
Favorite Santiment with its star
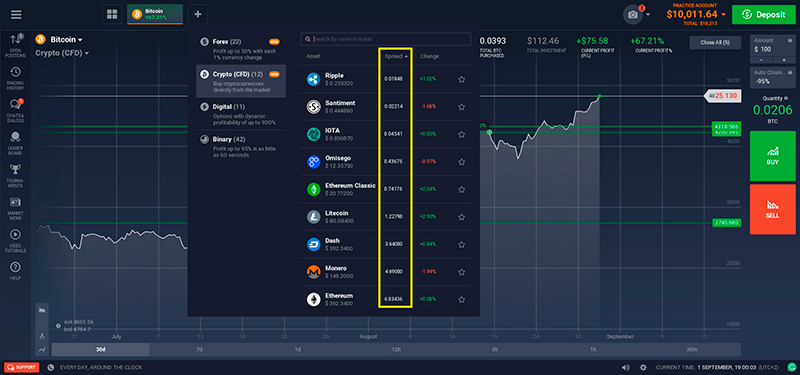(x=461, y=107)
